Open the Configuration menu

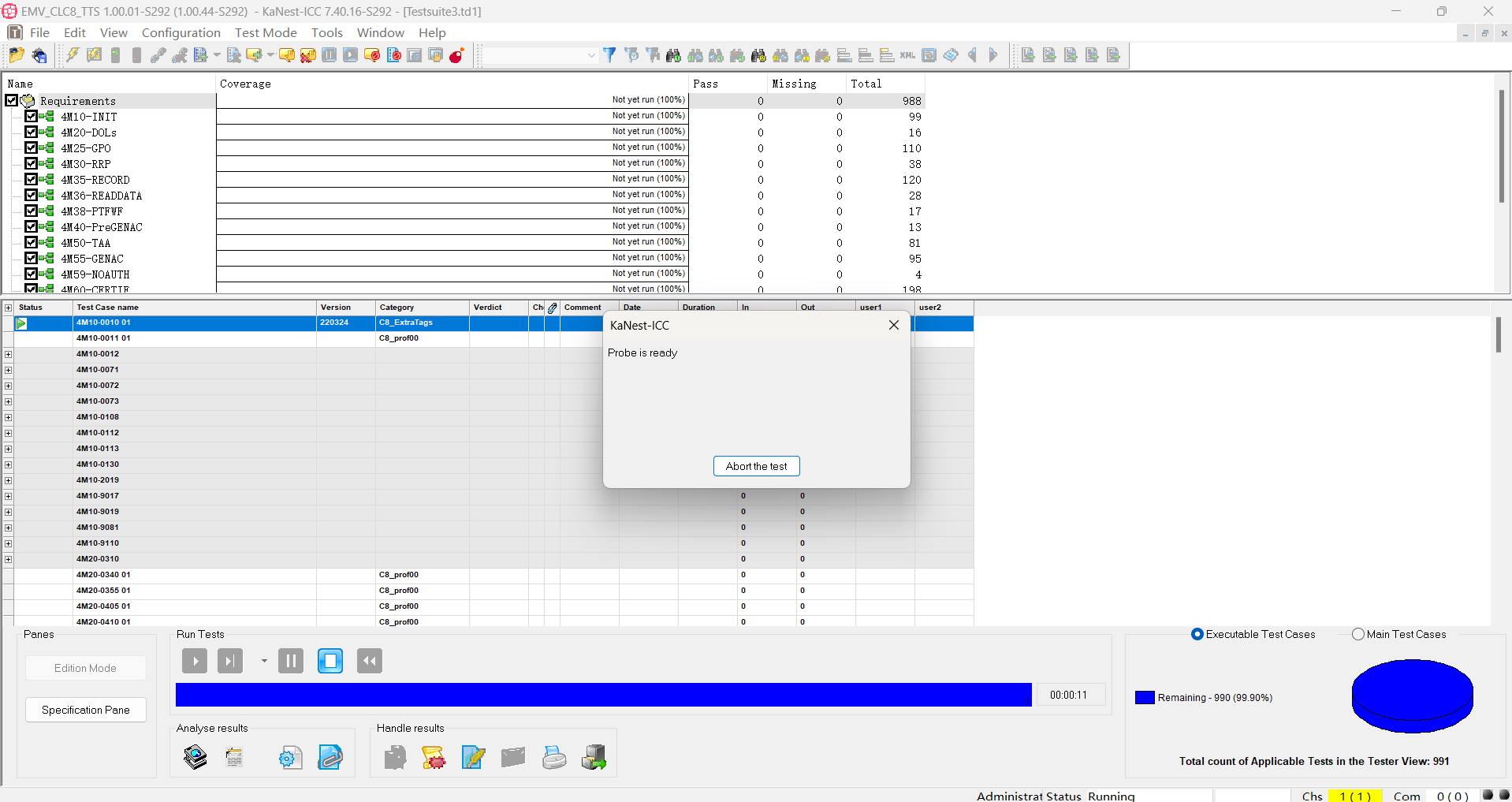181,32
